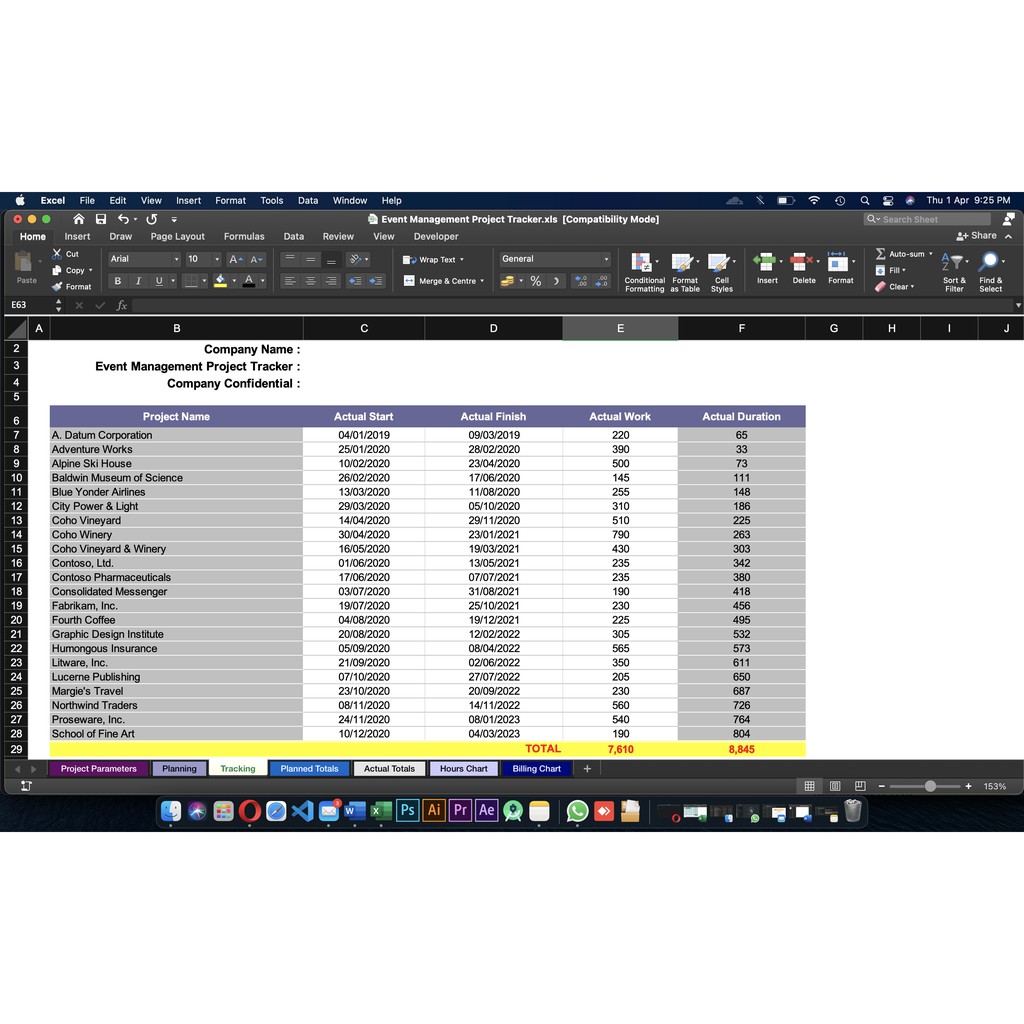Viewport: 1024px width, 1024px height.
Task: Open Conditional Formatting tool
Action: (x=644, y=271)
